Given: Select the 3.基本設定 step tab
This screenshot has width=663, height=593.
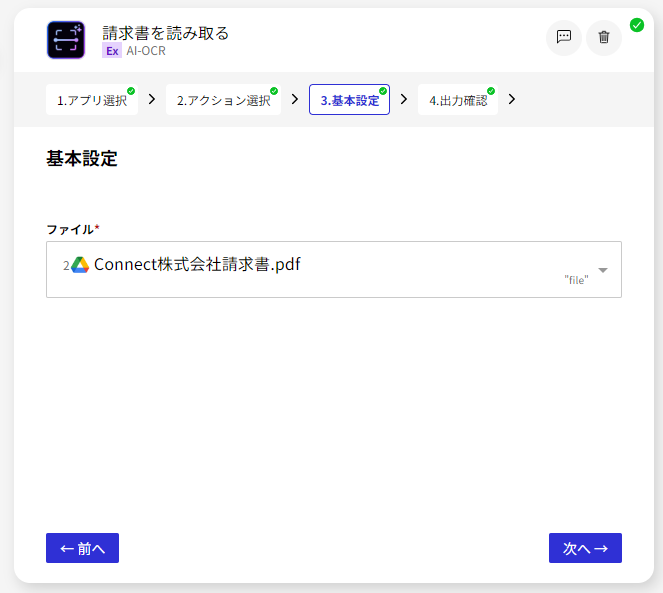Looking at the screenshot, I should (349, 100).
